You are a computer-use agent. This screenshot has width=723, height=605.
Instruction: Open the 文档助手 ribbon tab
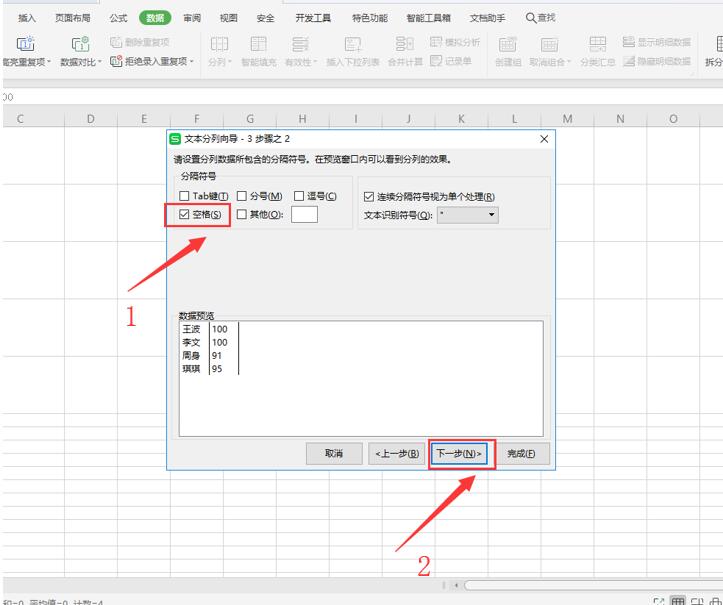click(487, 18)
